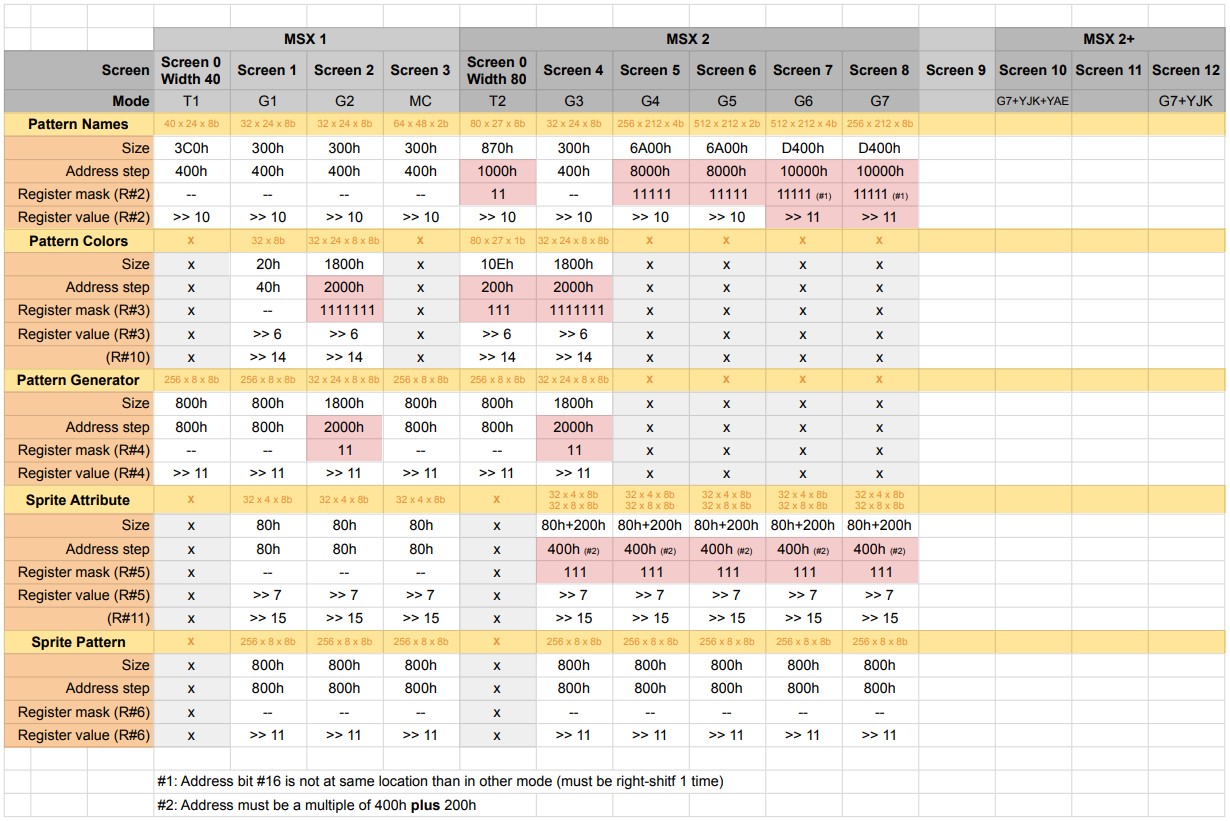Viewport: 1230px width, 821px height.
Task: Click the (R#10) row label
Action: click(x=79, y=357)
